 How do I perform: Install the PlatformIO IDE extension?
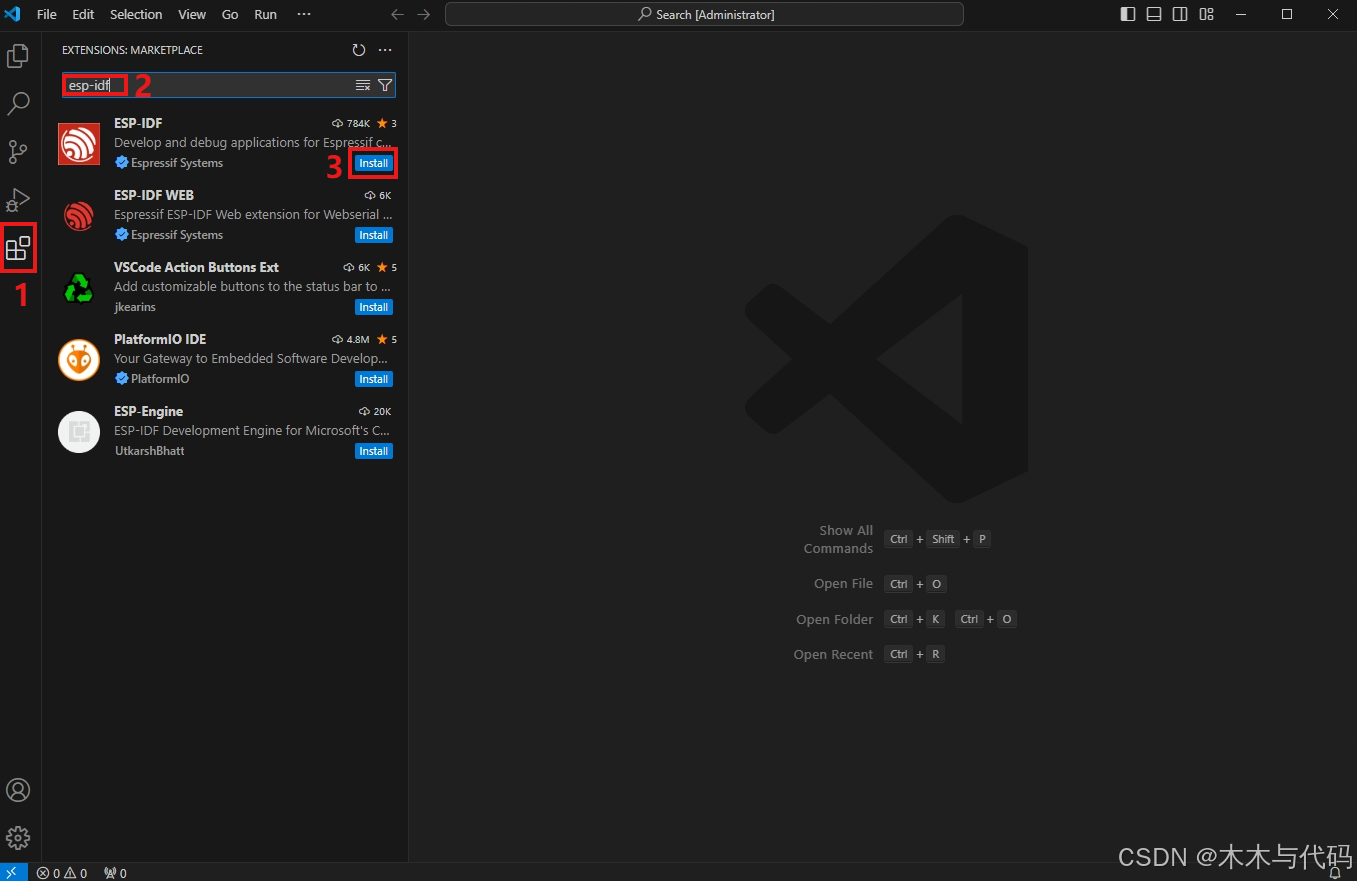pos(374,379)
